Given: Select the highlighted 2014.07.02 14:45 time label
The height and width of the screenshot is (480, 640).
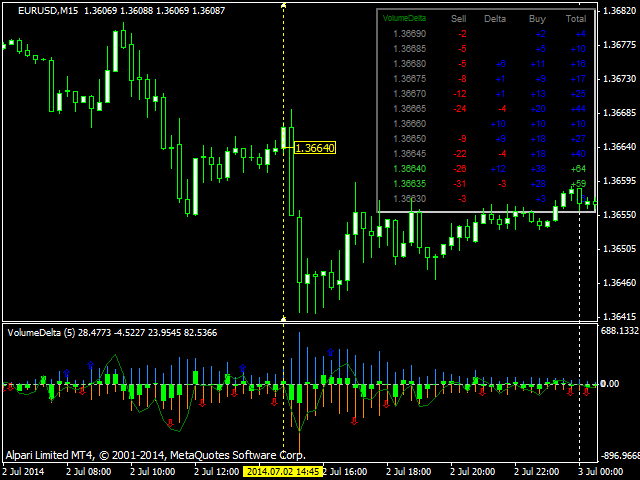Looking at the screenshot, I should coord(283,471).
